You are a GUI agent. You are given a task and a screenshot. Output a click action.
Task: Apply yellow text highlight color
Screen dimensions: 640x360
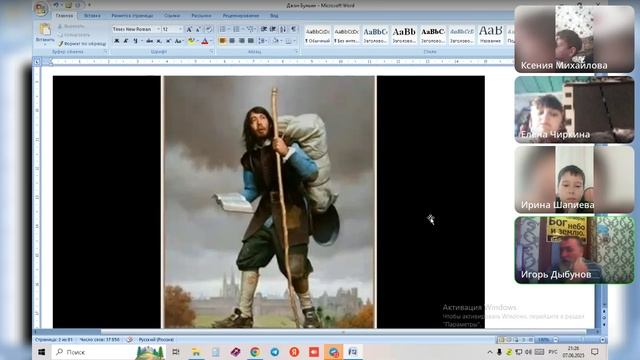191,41
